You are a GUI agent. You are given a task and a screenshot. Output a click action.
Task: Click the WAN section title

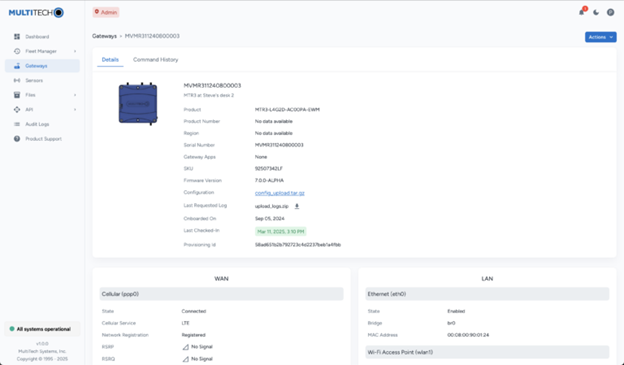[x=221, y=279]
